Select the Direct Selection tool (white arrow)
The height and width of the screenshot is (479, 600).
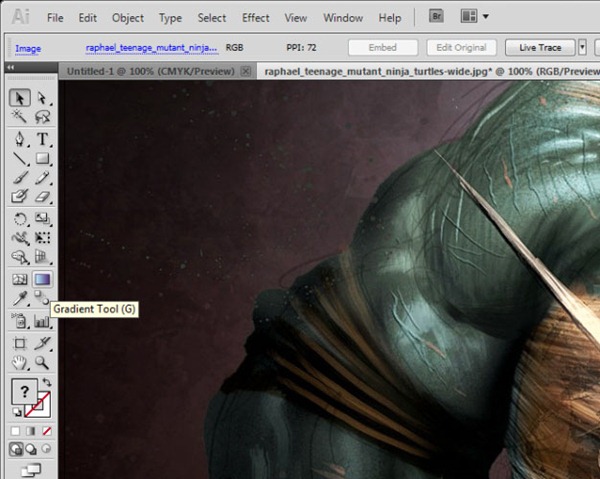click(x=42, y=98)
